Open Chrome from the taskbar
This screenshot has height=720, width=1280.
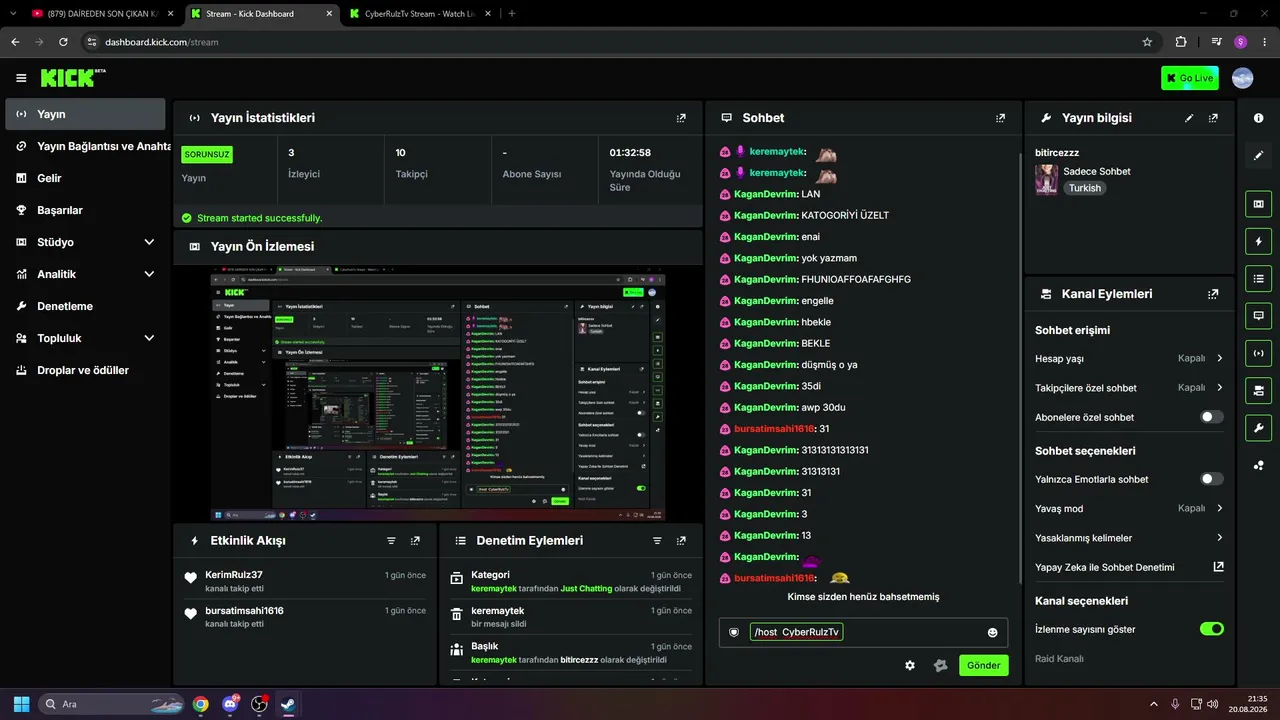[201, 704]
